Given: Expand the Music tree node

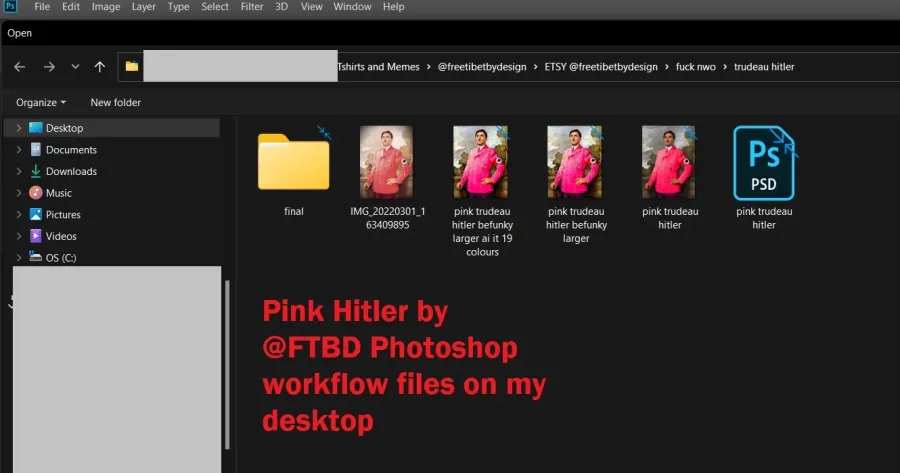Looking at the screenshot, I should (19, 193).
